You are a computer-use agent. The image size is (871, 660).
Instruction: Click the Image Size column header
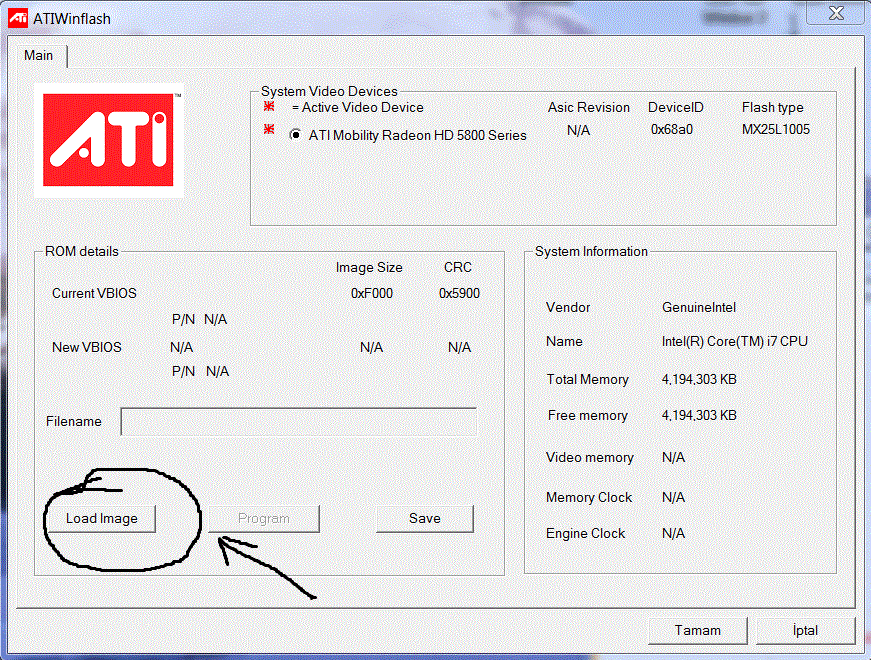pos(369,268)
